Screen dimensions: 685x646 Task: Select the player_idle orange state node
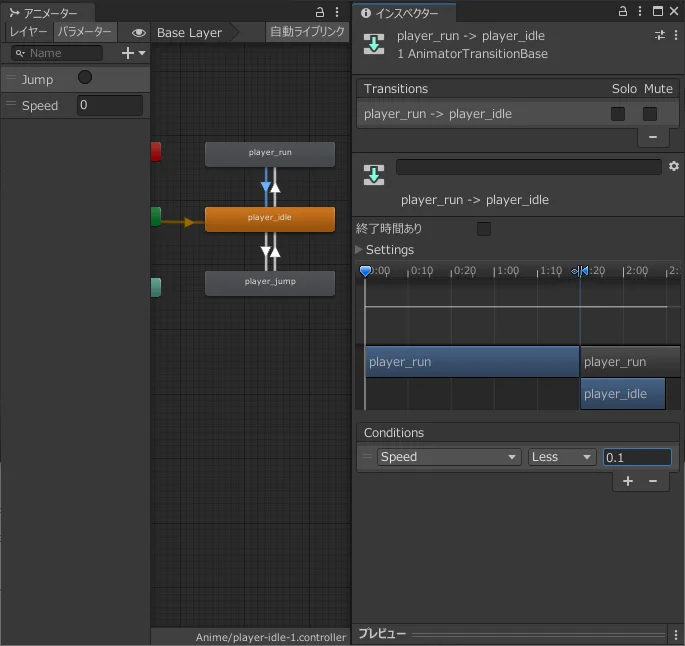pos(270,219)
